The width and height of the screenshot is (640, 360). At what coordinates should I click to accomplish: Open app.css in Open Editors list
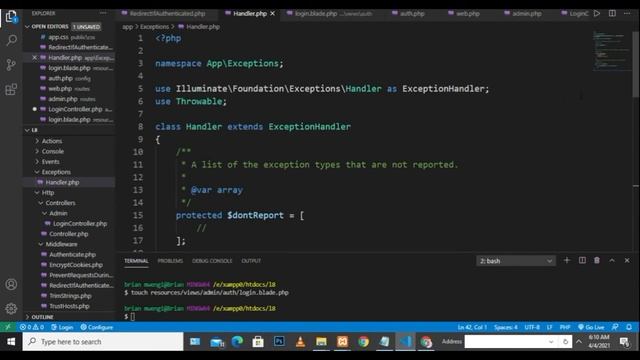click(x=69, y=37)
